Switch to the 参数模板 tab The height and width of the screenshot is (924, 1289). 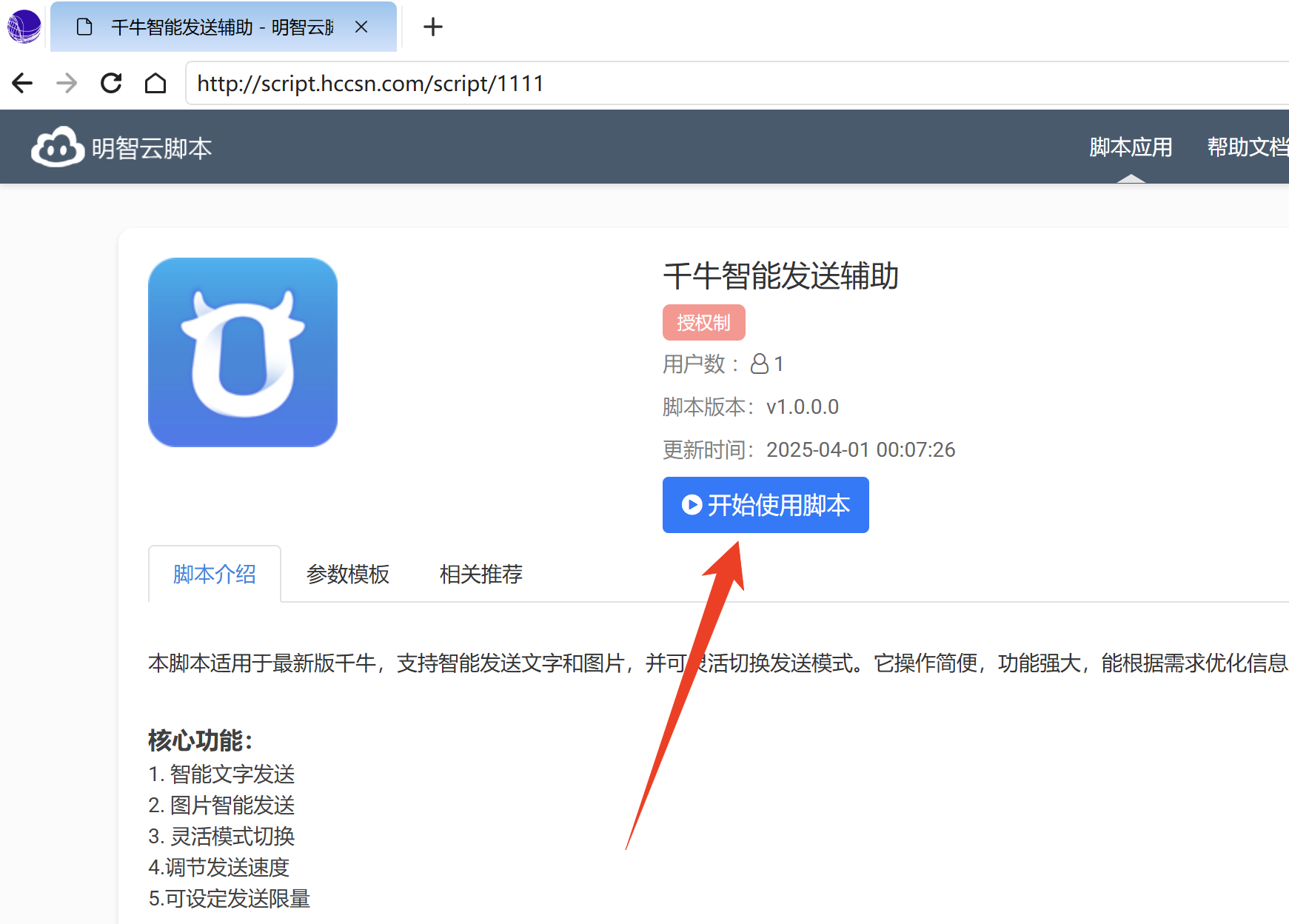click(x=348, y=574)
